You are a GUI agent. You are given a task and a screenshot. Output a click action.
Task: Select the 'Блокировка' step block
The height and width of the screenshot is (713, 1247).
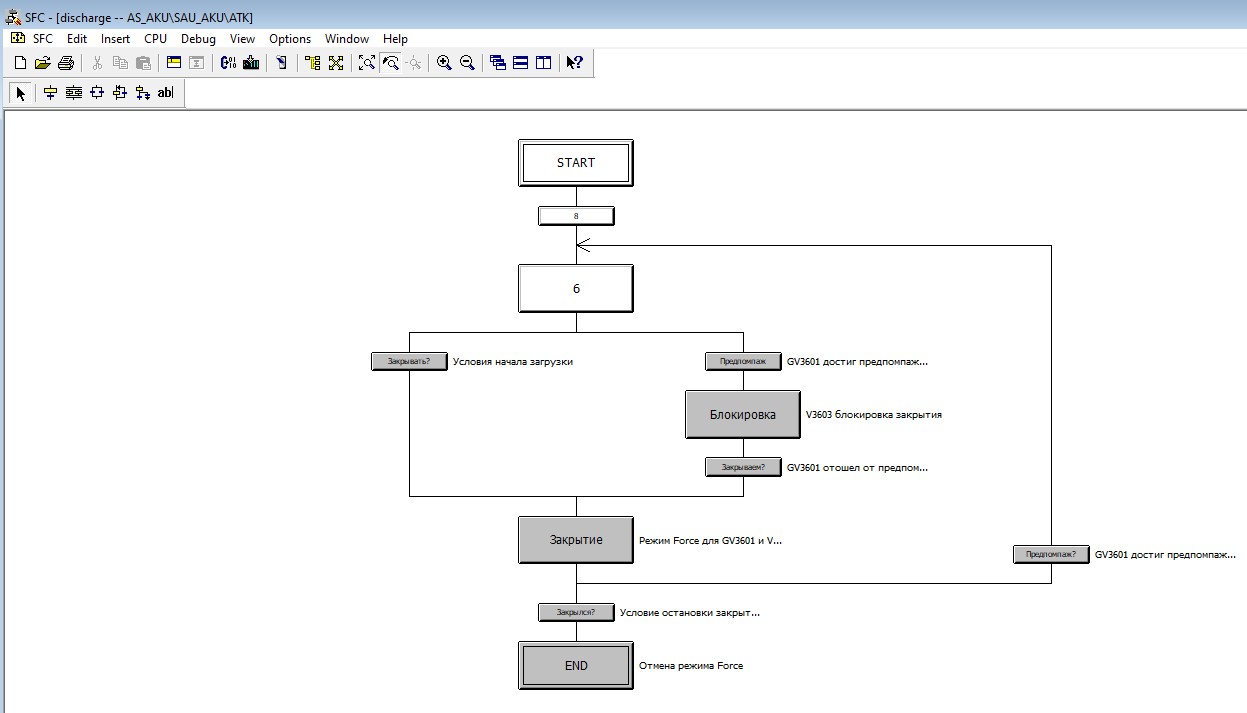pos(743,414)
